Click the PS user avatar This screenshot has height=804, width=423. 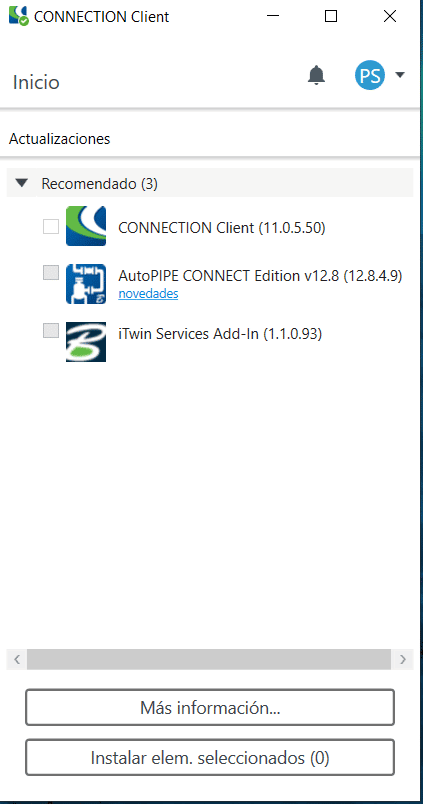click(x=370, y=75)
